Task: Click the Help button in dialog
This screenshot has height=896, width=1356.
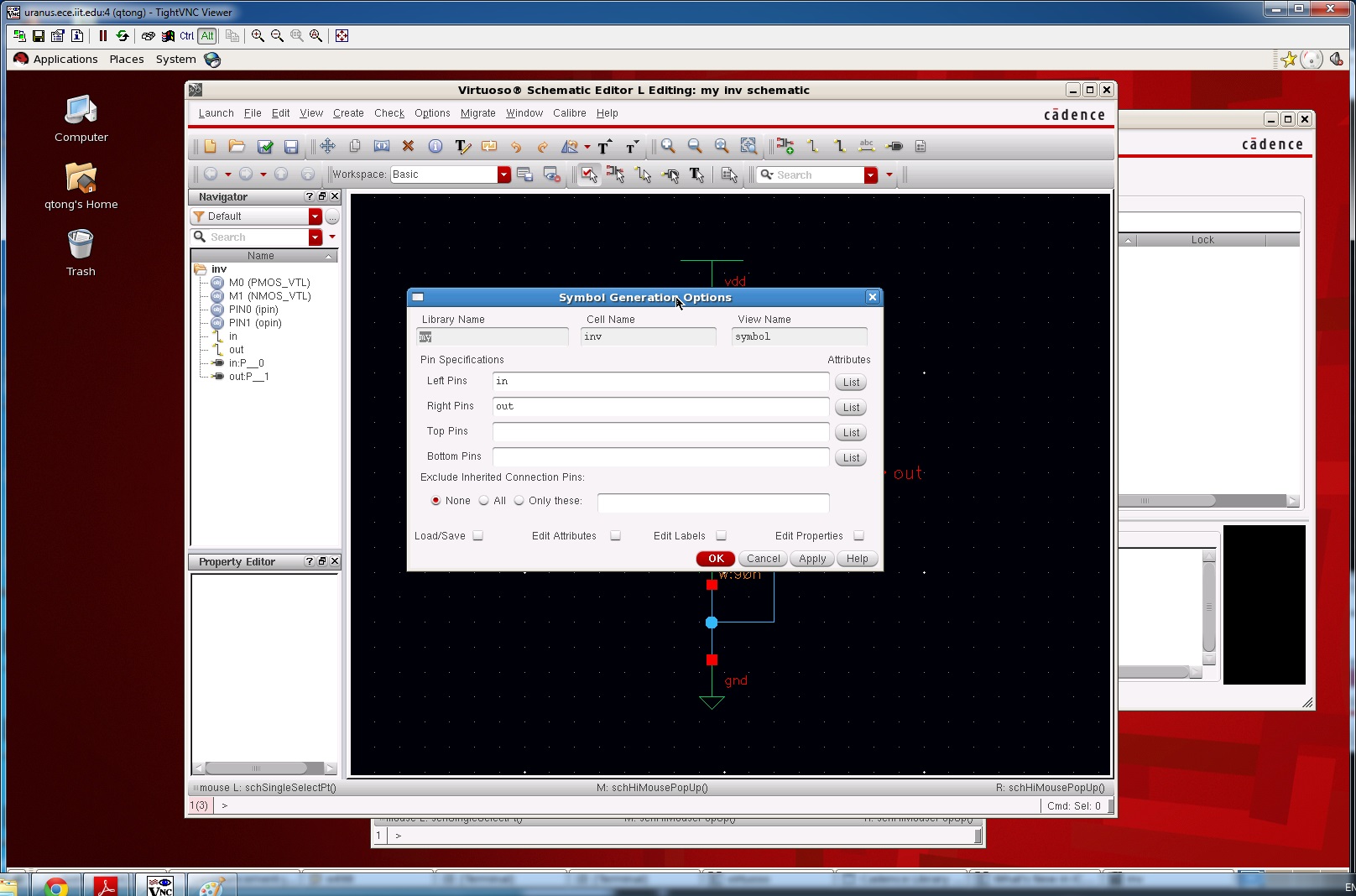Action: (857, 559)
